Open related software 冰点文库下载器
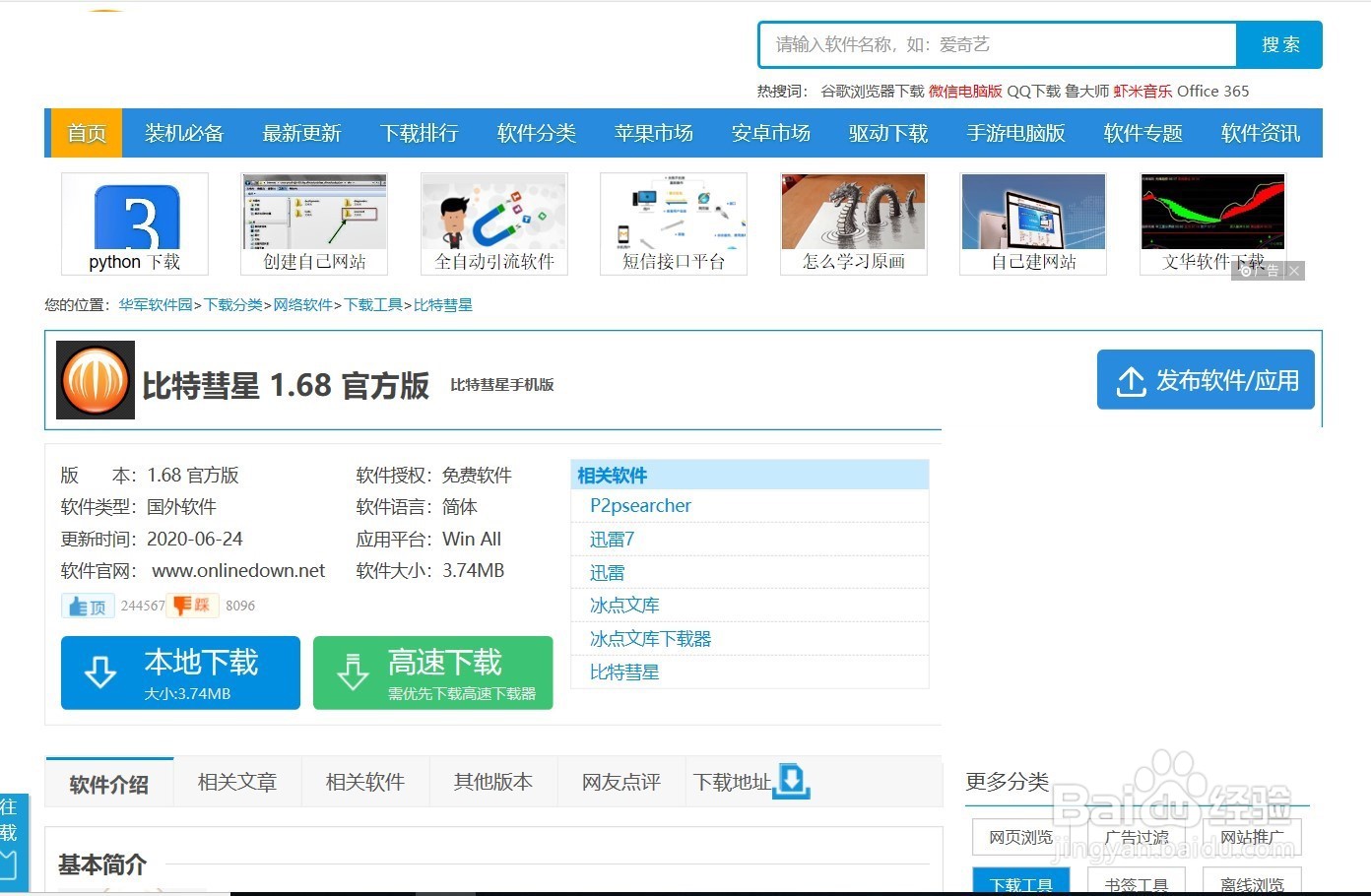Viewport: 1371px width, 896px height. pyautogui.click(x=650, y=639)
